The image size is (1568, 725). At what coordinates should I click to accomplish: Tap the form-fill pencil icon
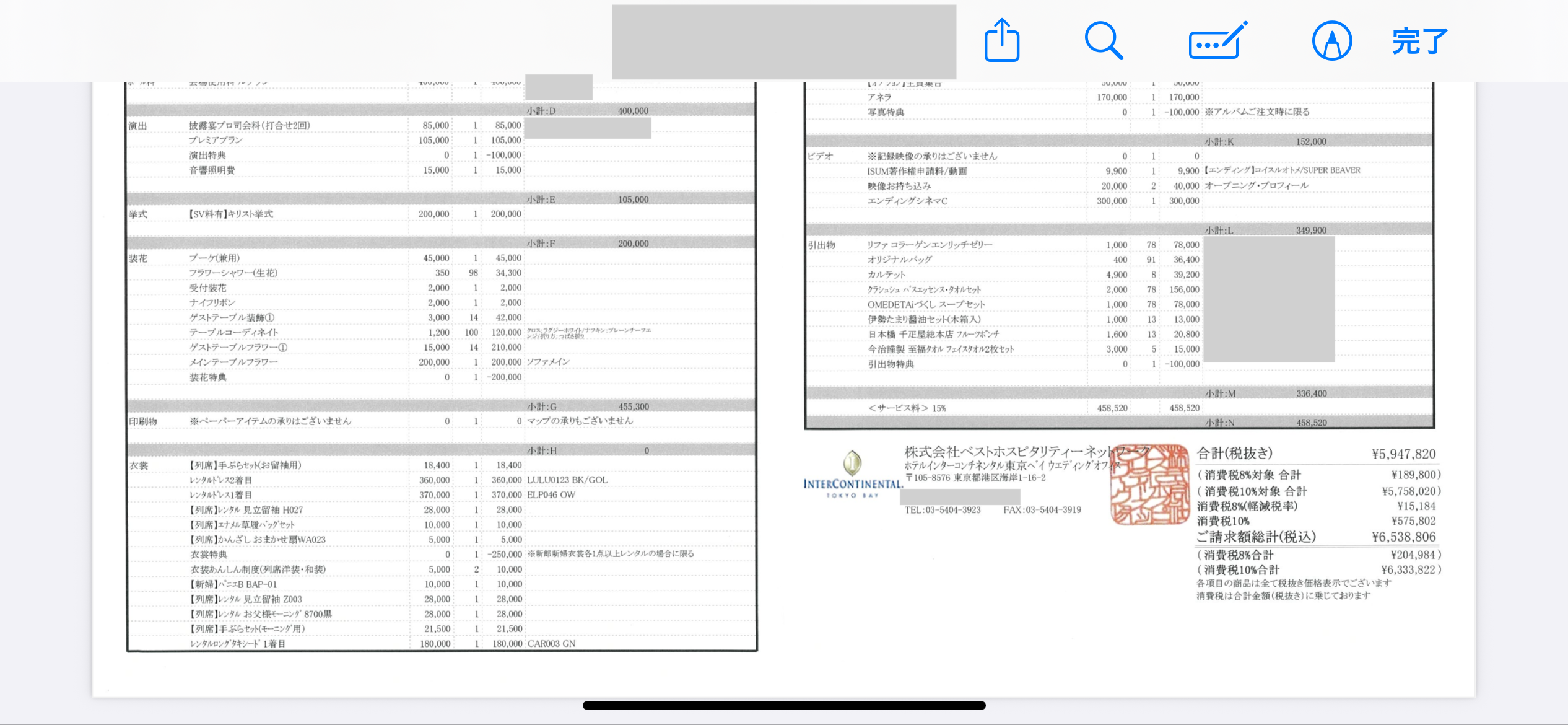tap(1216, 41)
